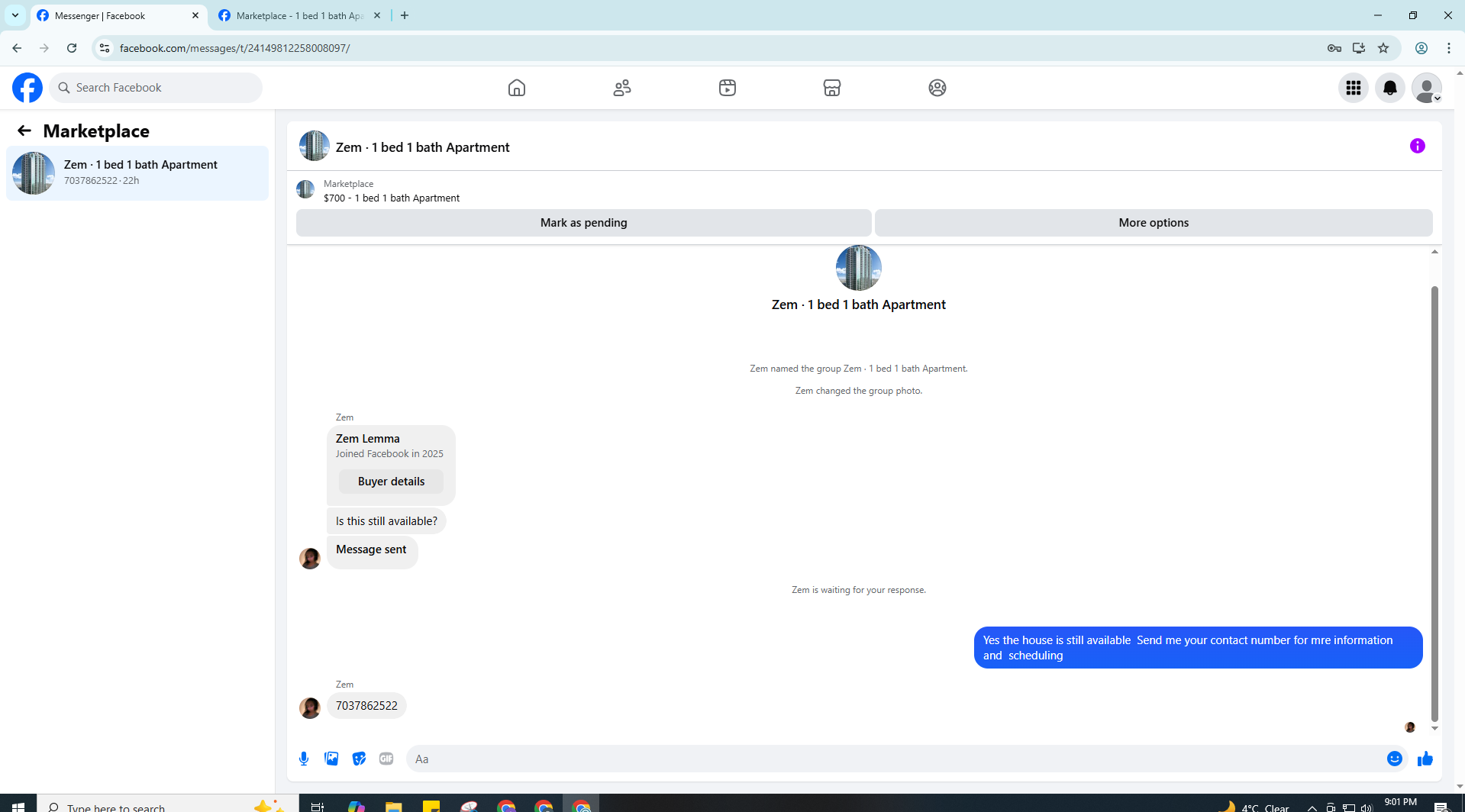Image resolution: width=1465 pixels, height=812 pixels.
Task: Open a new browser tab
Action: click(x=405, y=15)
